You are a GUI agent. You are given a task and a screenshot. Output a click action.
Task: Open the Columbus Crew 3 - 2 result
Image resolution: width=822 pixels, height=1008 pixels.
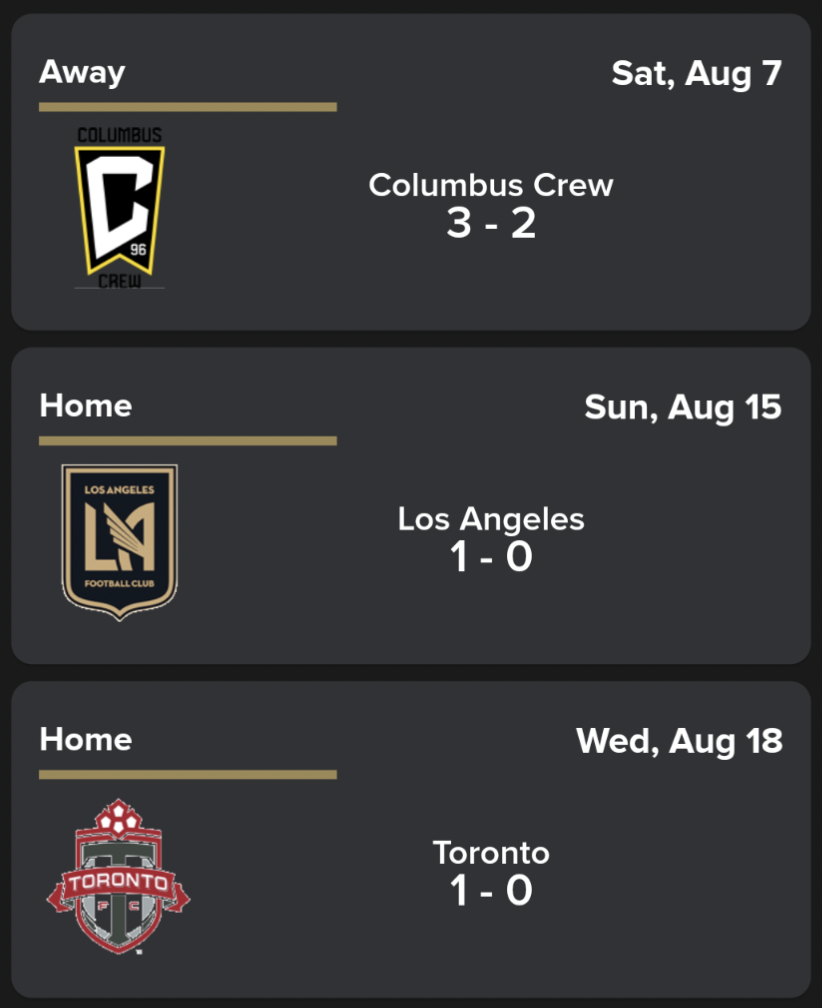pos(411,172)
